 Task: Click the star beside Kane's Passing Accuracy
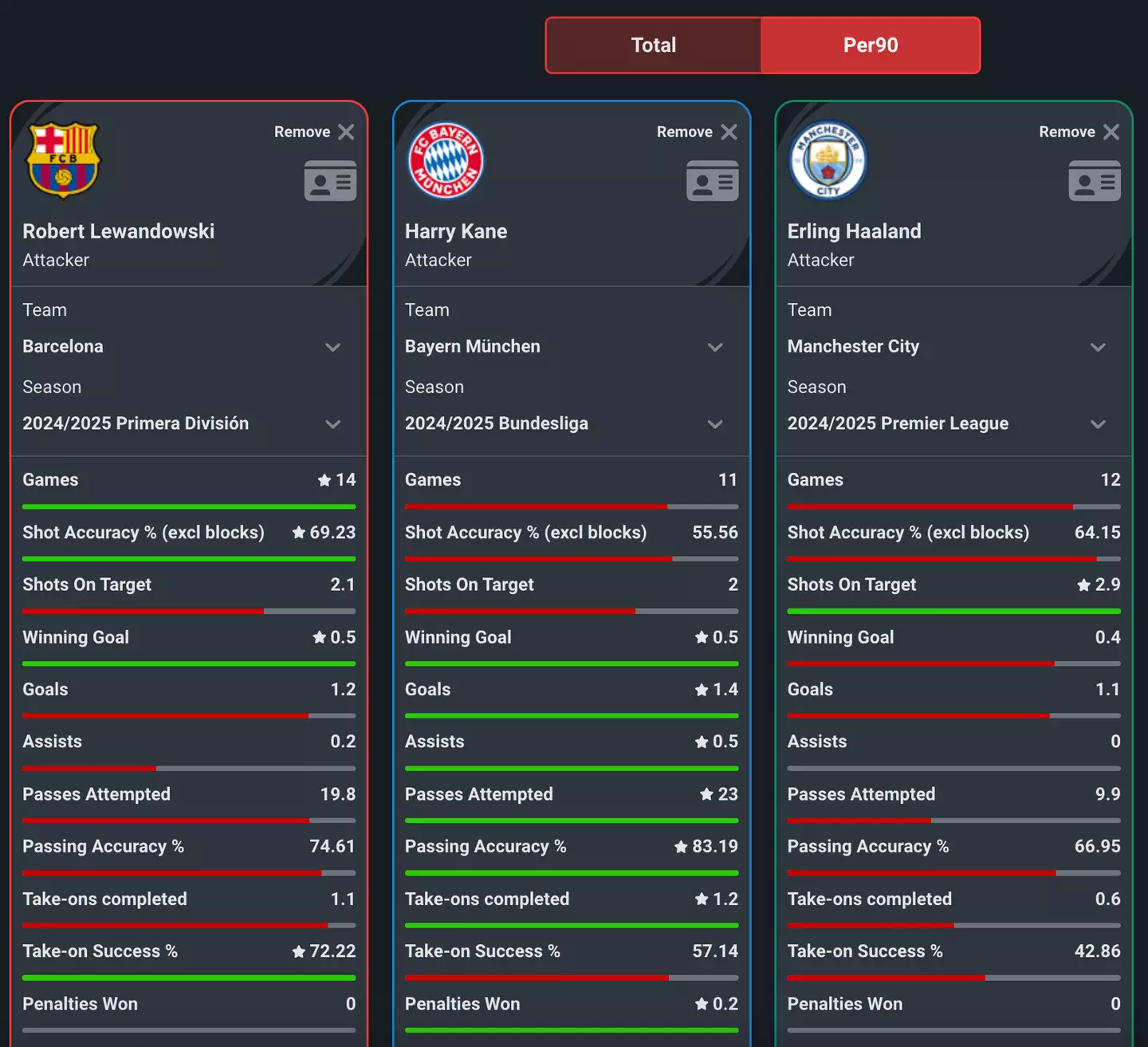click(x=680, y=846)
